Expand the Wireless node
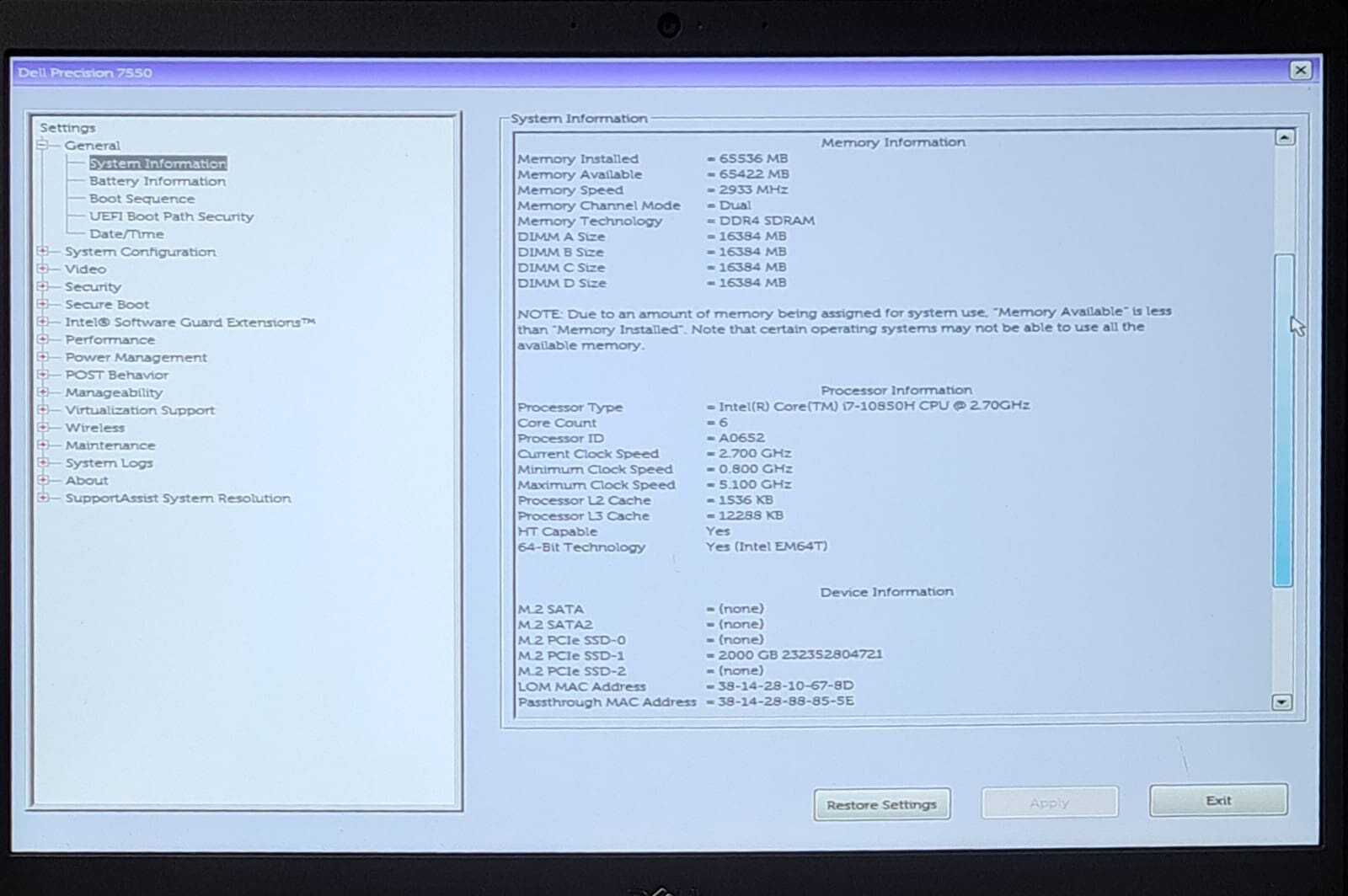 click(42, 428)
